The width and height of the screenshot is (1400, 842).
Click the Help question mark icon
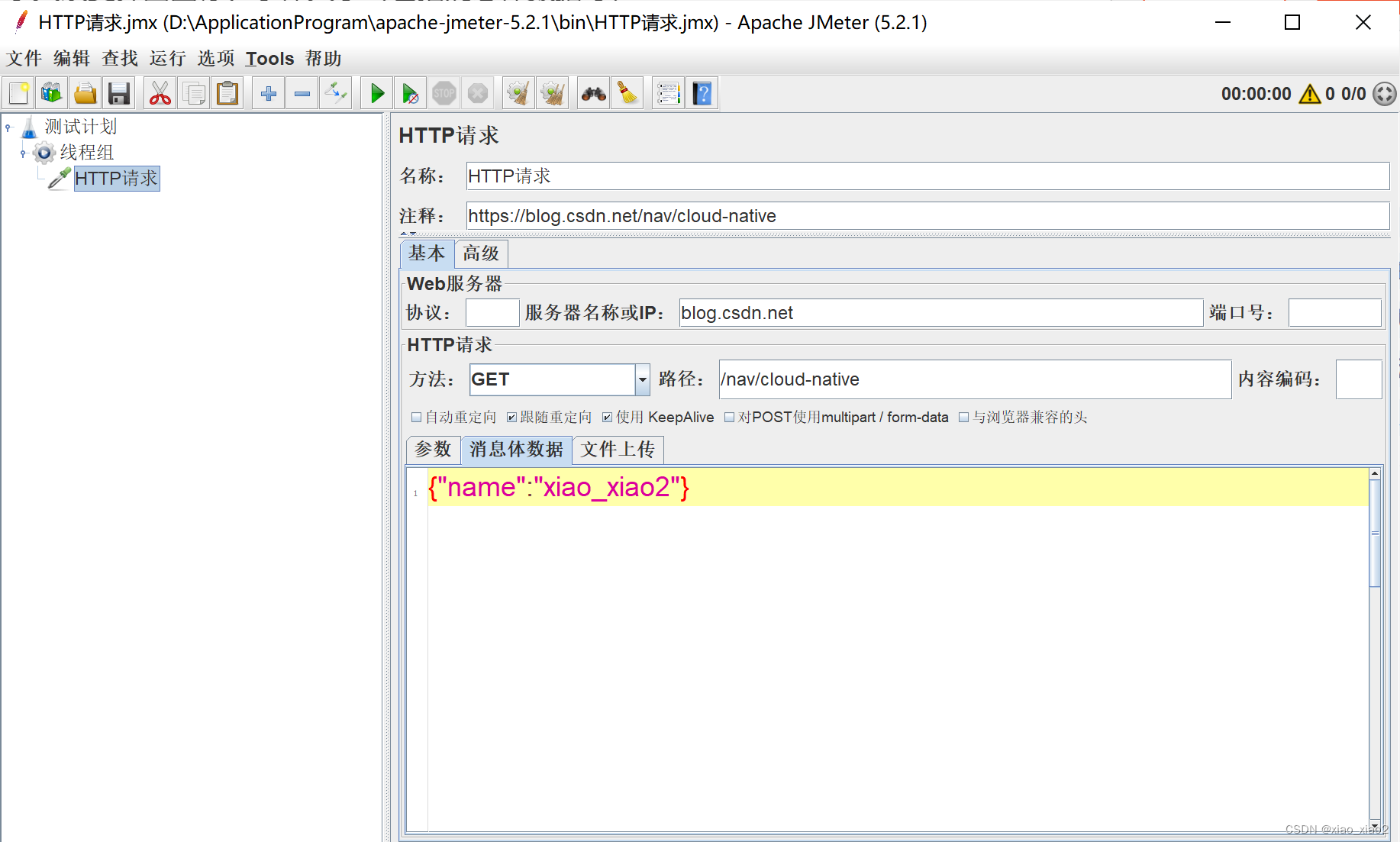tap(702, 94)
